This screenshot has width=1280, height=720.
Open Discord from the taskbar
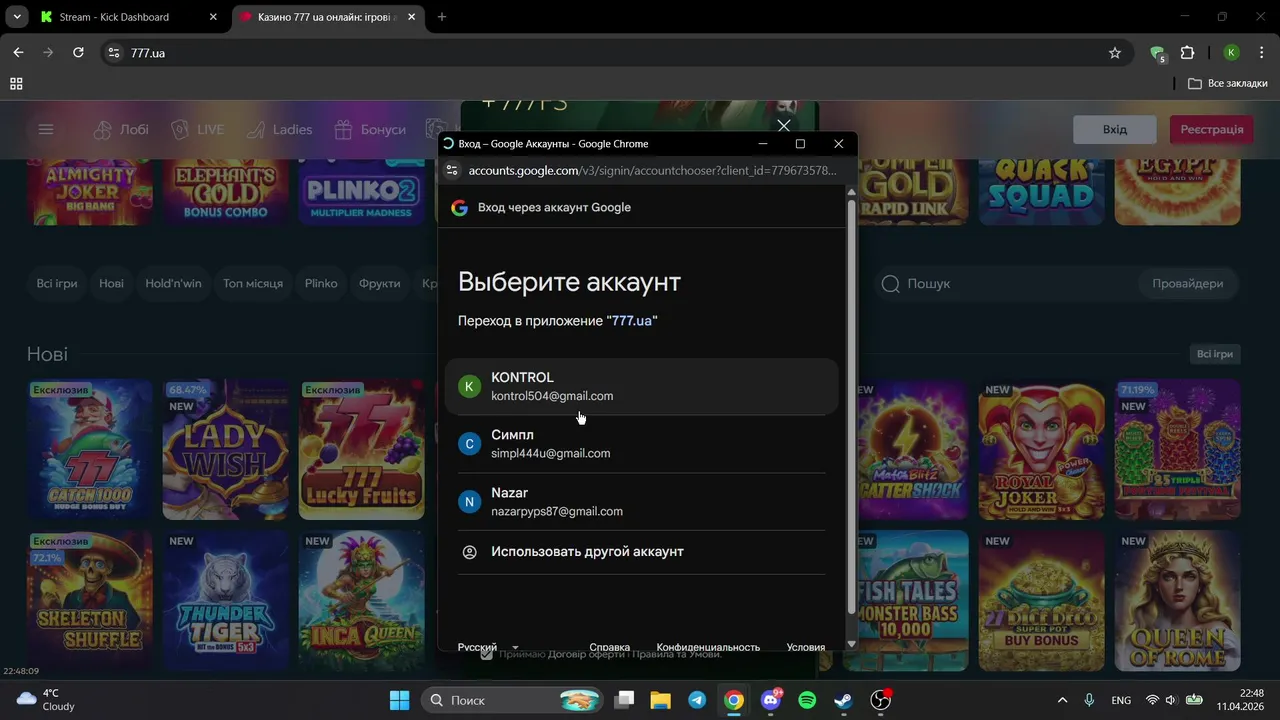pos(770,701)
